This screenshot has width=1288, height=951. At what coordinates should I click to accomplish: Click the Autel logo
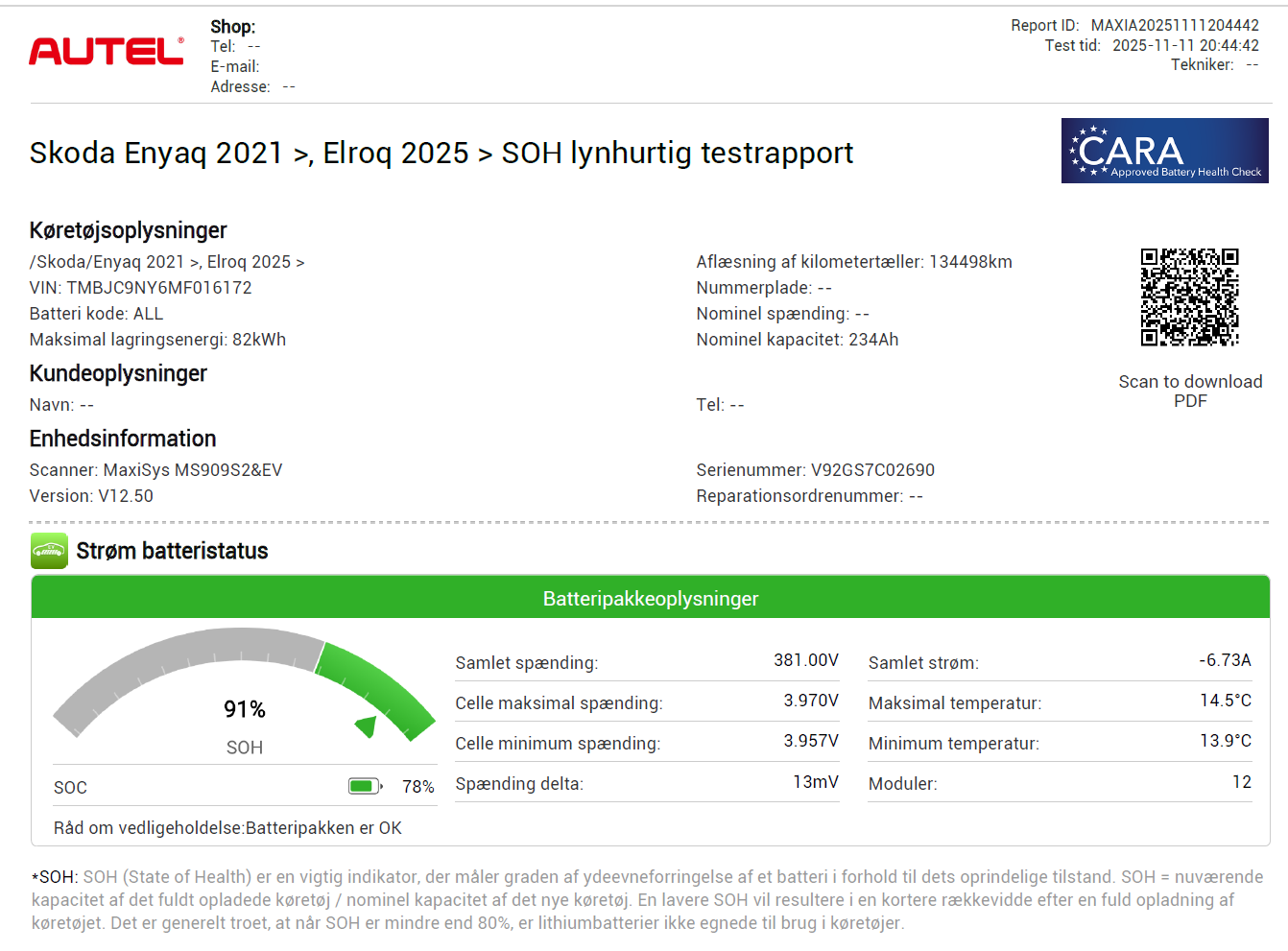click(x=106, y=52)
